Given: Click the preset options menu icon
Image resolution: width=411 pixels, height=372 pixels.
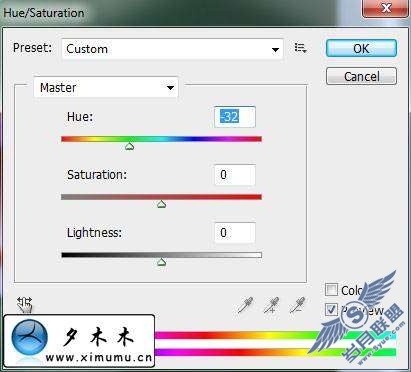Looking at the screenshot, I should [300, 48].
